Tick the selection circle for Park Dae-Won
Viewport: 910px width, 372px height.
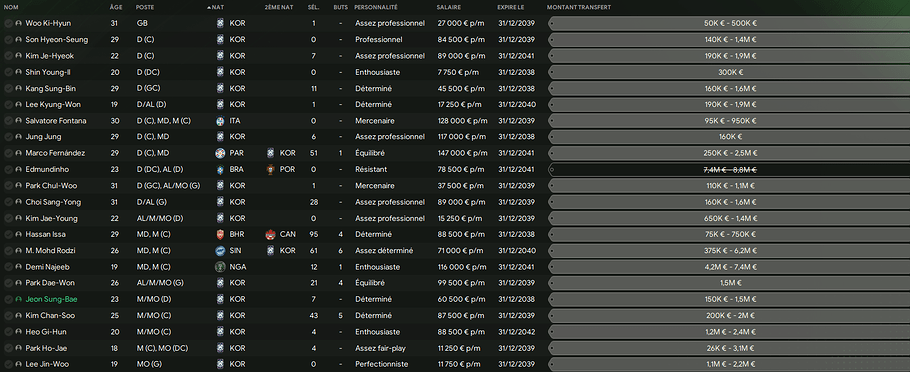point(8,283)
